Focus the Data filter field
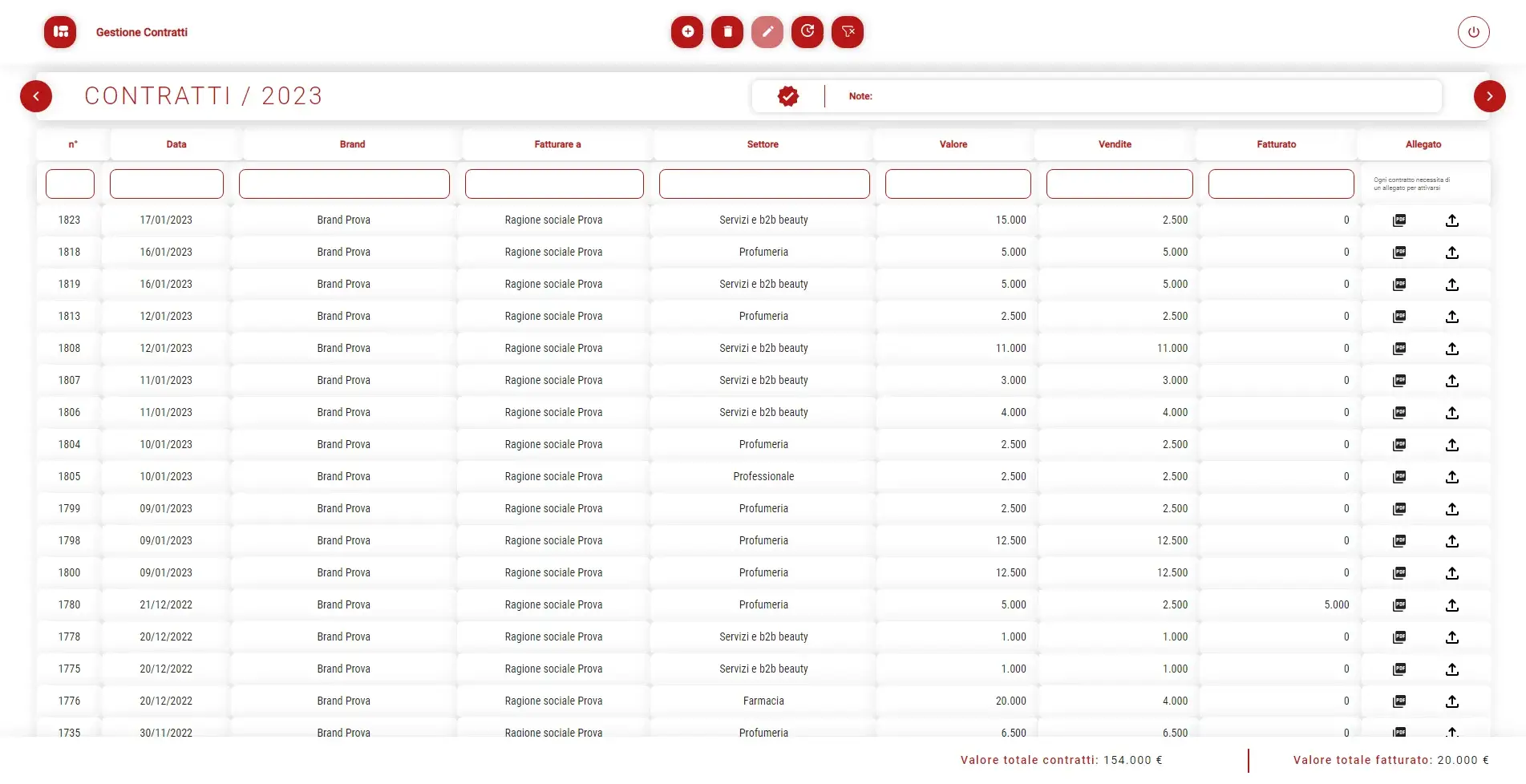 tap(167, 184)
